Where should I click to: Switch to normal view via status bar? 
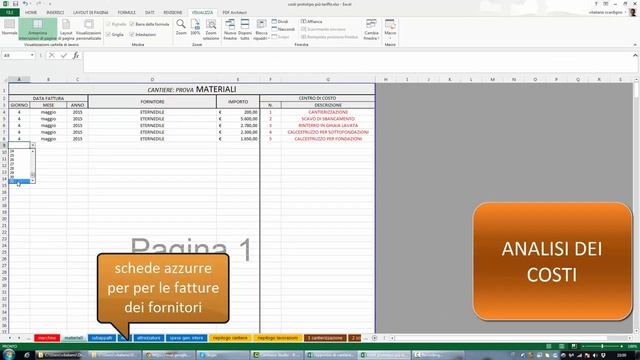(x=549, y=347)
